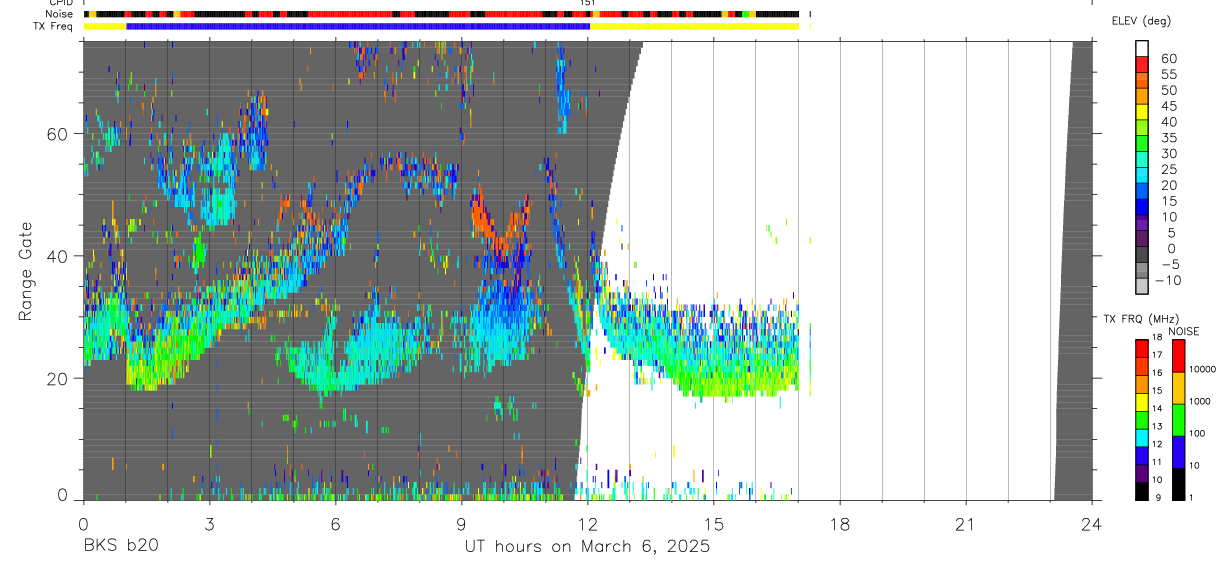Pick the green 30–35 segment of ELEV colorbar
This screenshot has width=1228, height=567.
(1142, 143)
